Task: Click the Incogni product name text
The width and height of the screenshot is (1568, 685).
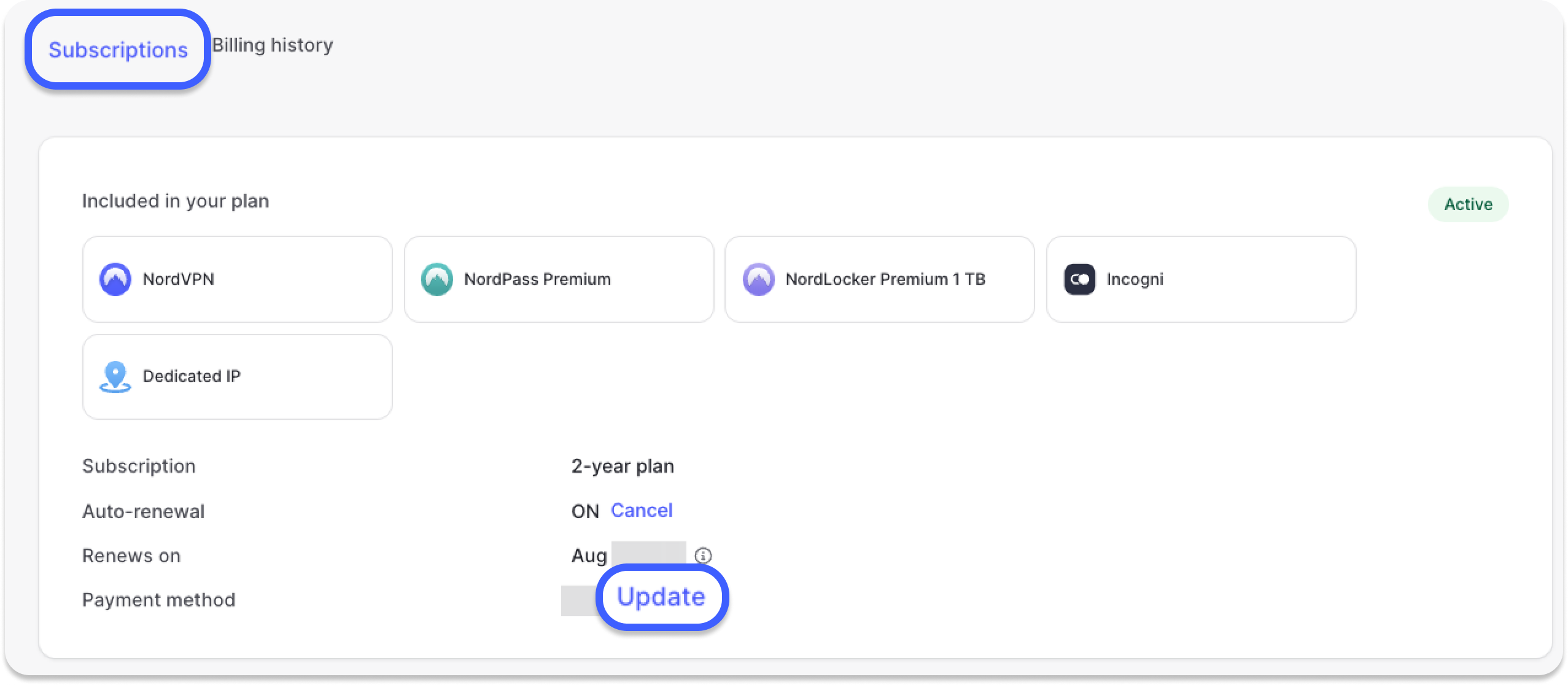Action: click(x=1135, y=279)
